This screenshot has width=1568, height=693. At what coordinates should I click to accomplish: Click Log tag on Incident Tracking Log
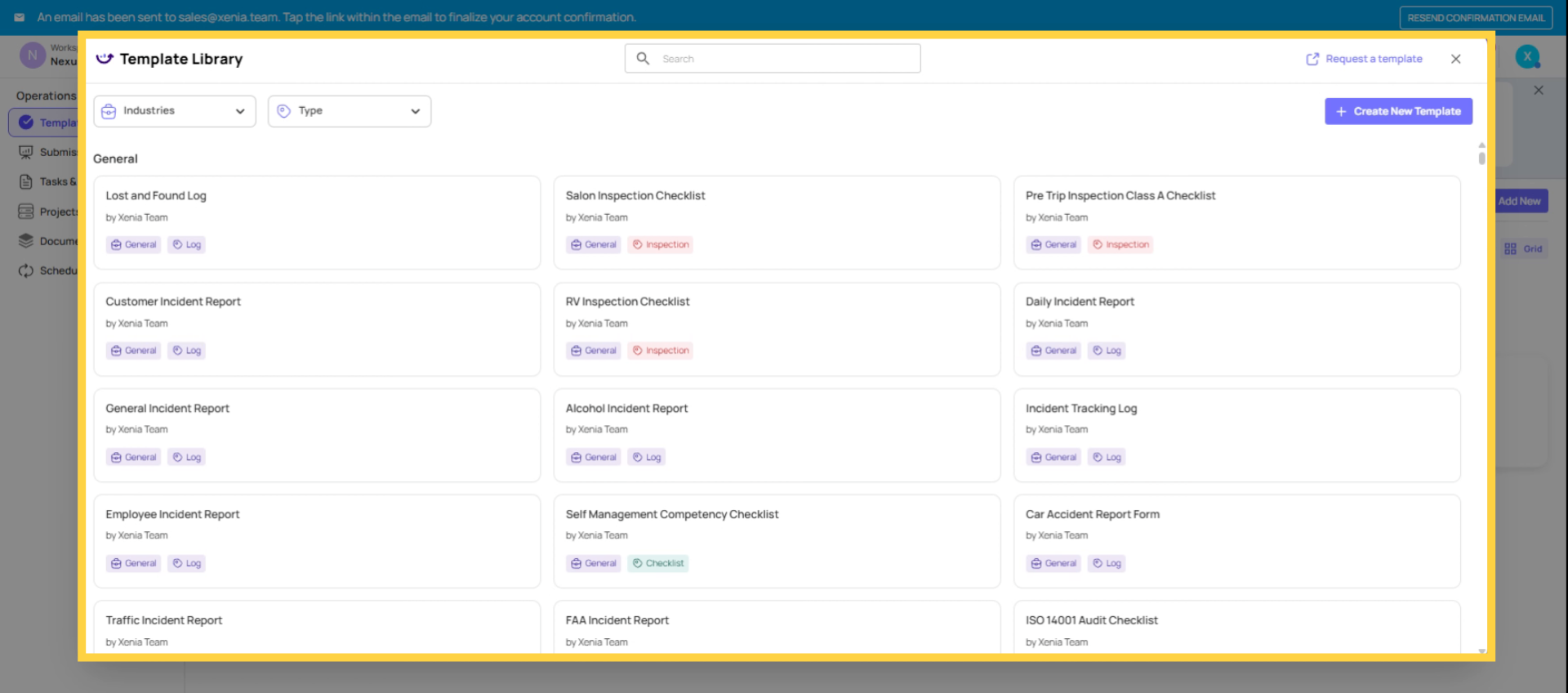1107,457
